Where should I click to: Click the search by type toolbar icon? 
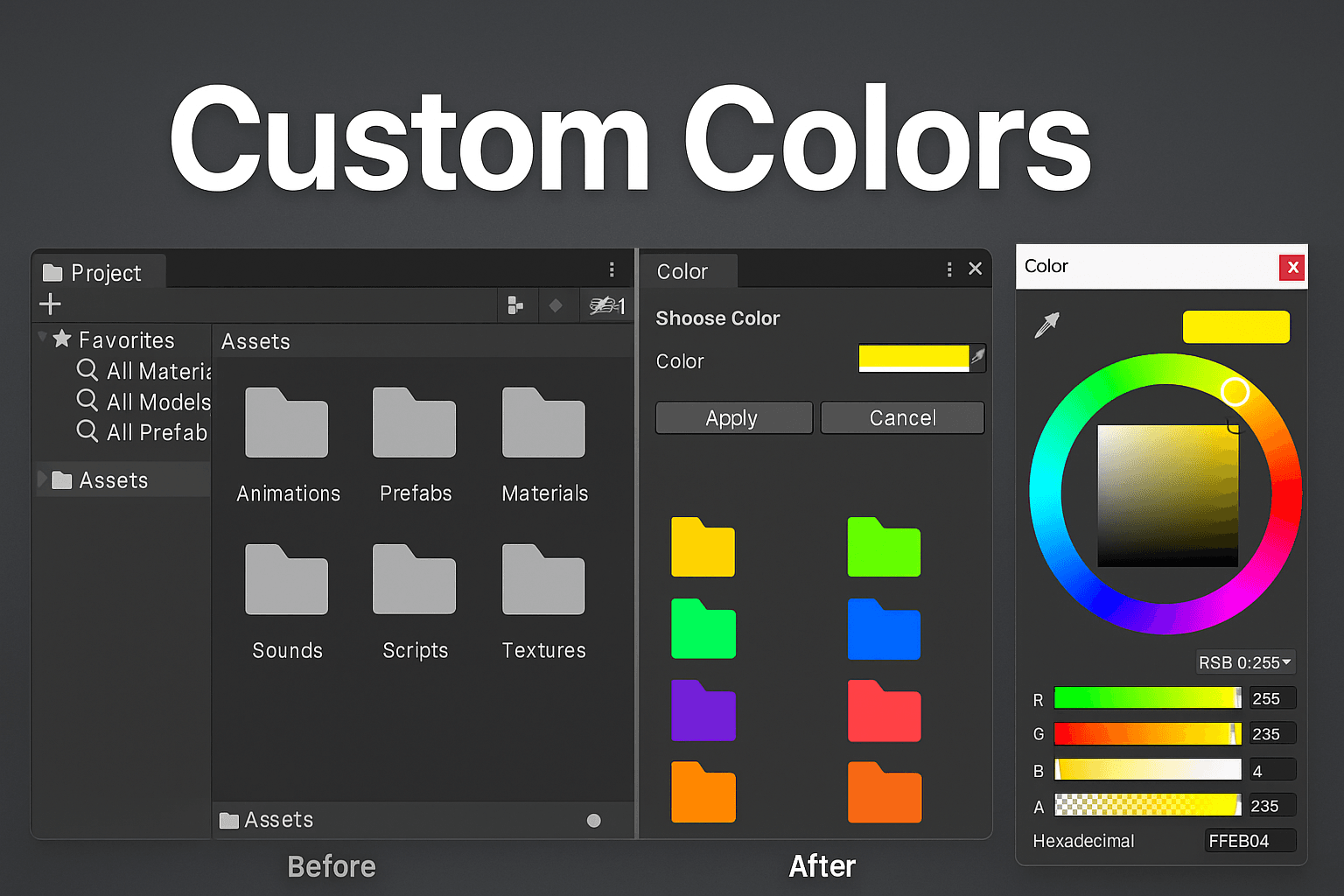[x=515, y=305]
